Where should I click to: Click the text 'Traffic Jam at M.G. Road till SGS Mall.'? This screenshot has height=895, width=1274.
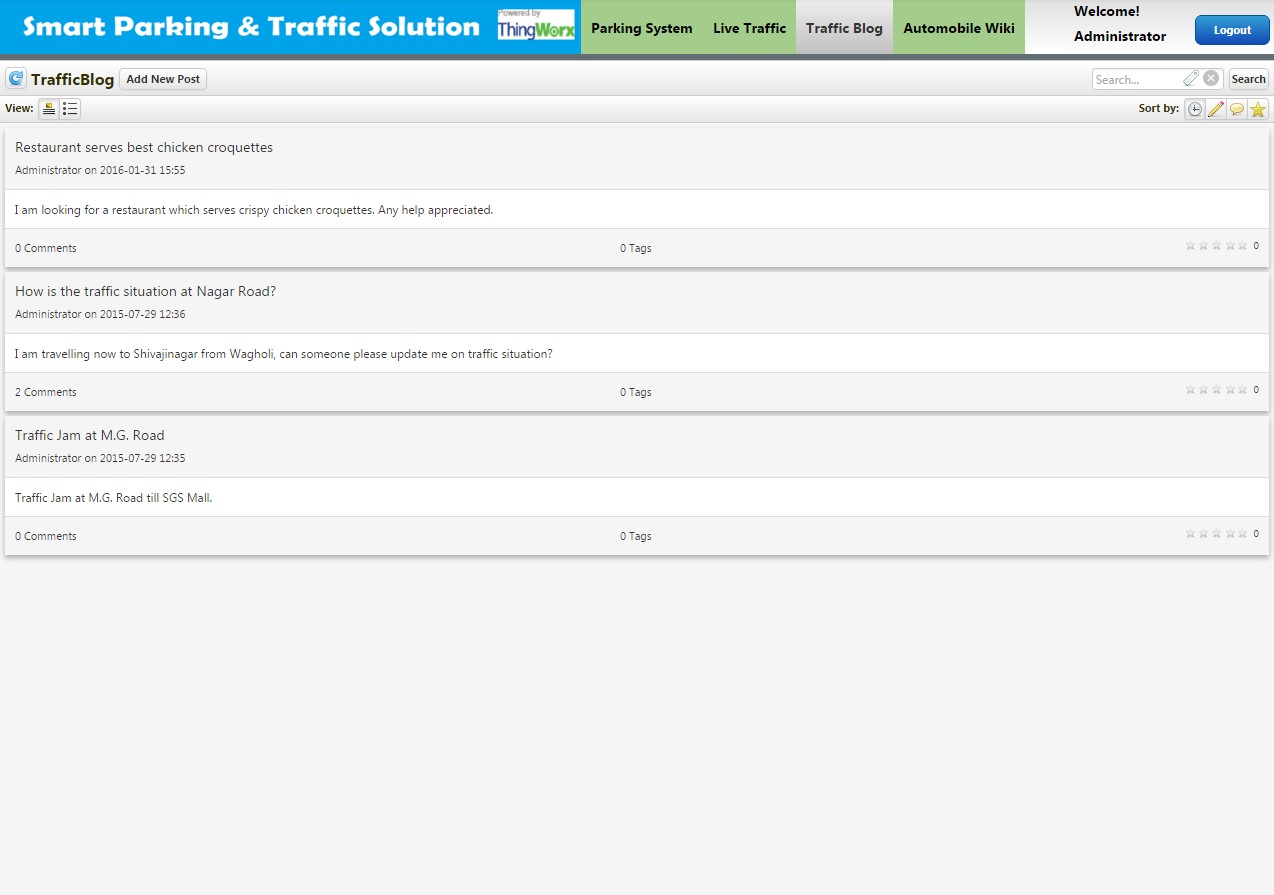tap(114, 498)
